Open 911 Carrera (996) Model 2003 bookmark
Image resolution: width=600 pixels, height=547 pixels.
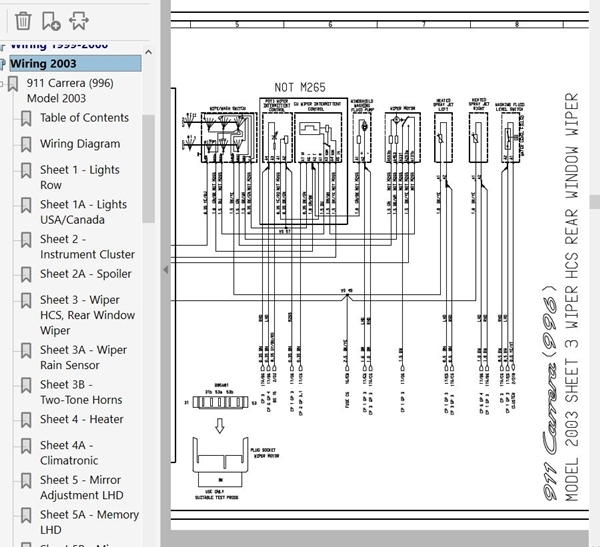coord(70,90)
